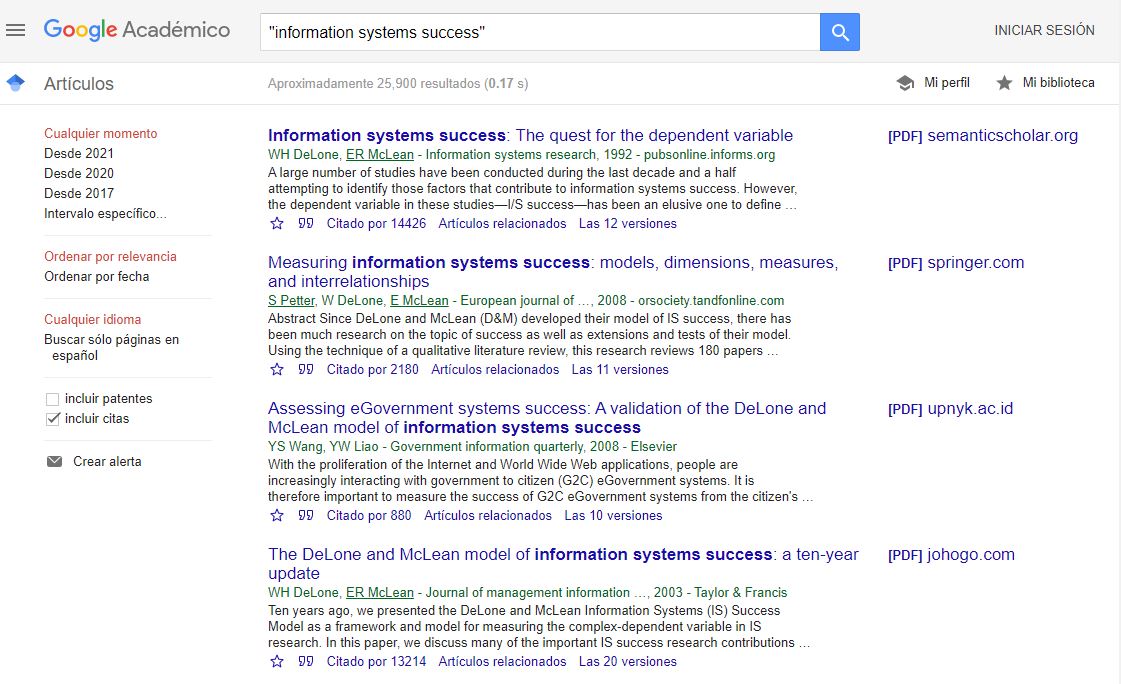1121x684 pixels.
Task: Open author 'E McLean' in 2008 result
Action: 419,300
